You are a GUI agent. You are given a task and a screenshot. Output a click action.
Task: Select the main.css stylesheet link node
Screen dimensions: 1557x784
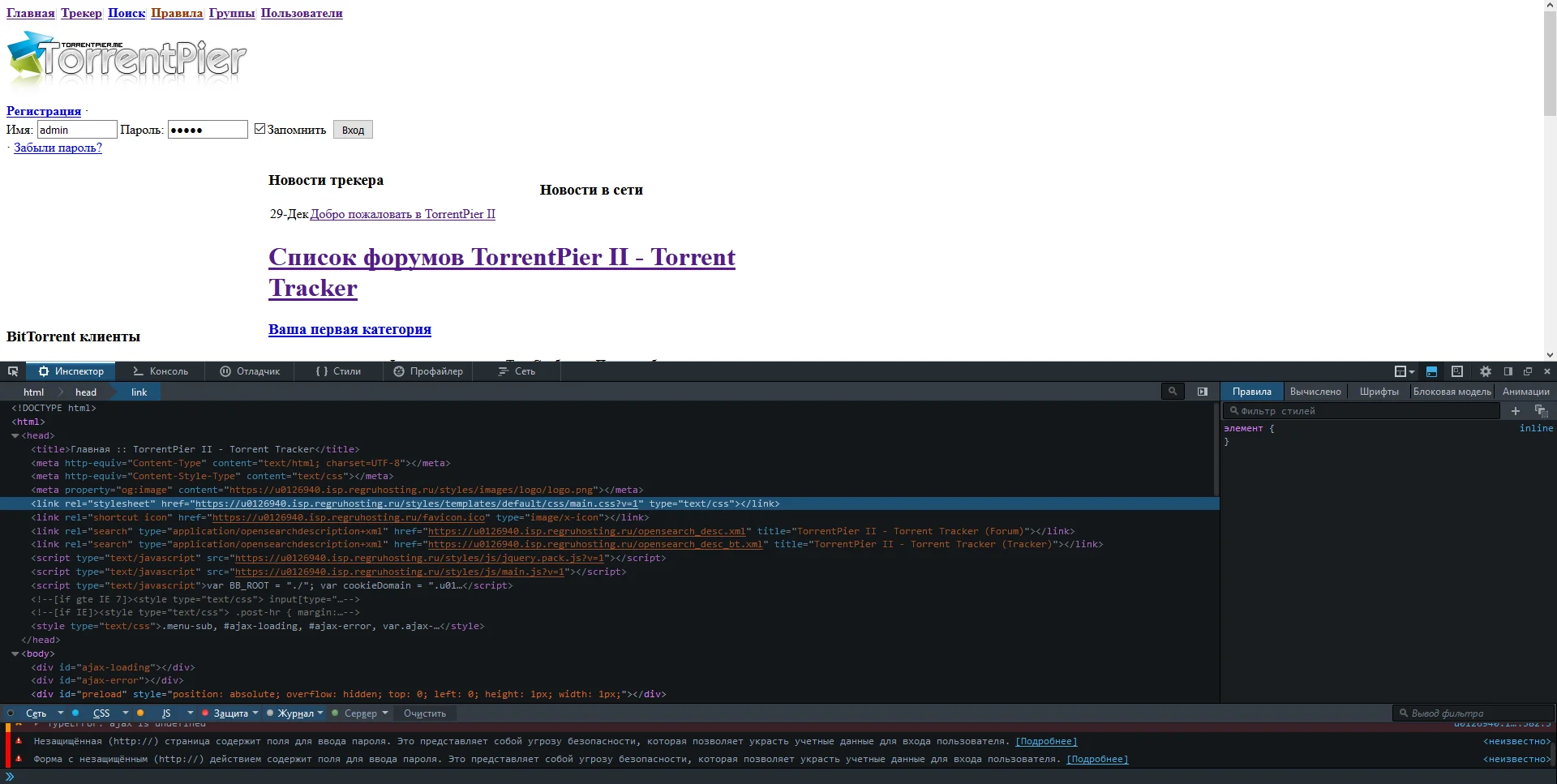608,503
